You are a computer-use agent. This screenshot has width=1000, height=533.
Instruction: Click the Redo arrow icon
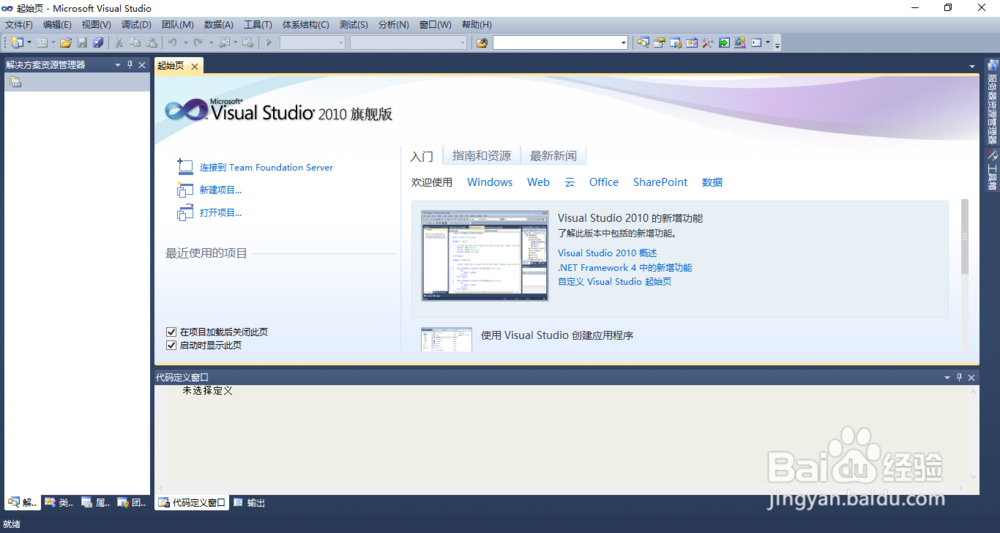pyautogui.click(x=198, y=43)
